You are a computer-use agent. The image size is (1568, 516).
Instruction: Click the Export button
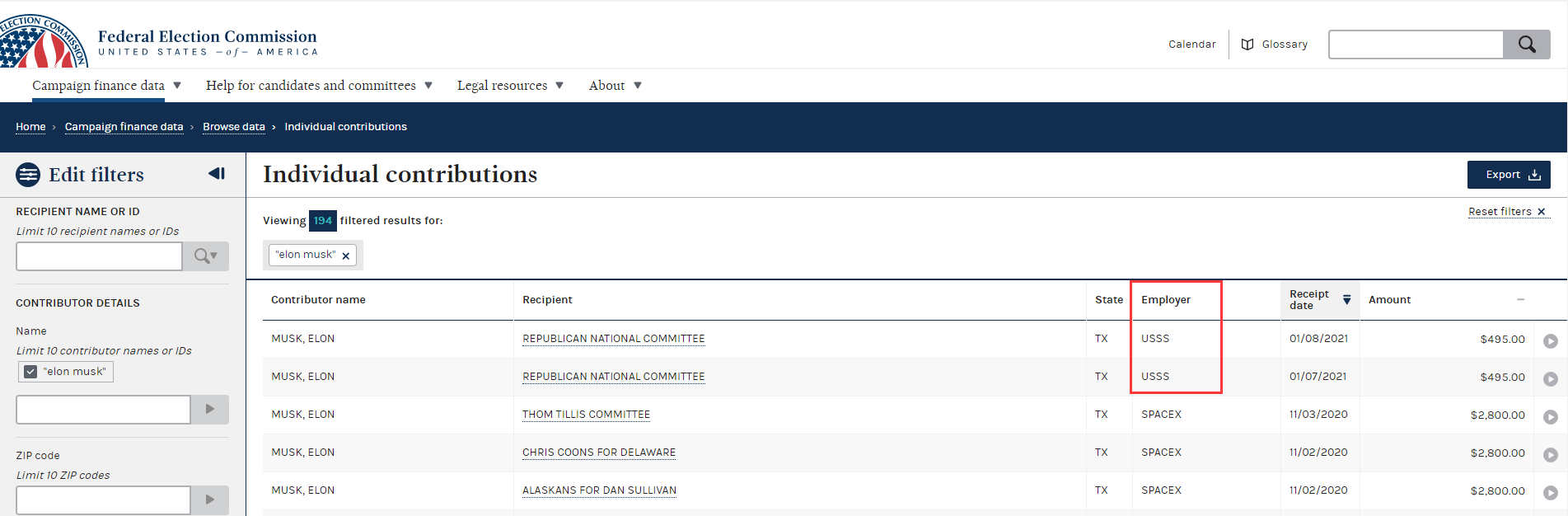(1509, 175)
